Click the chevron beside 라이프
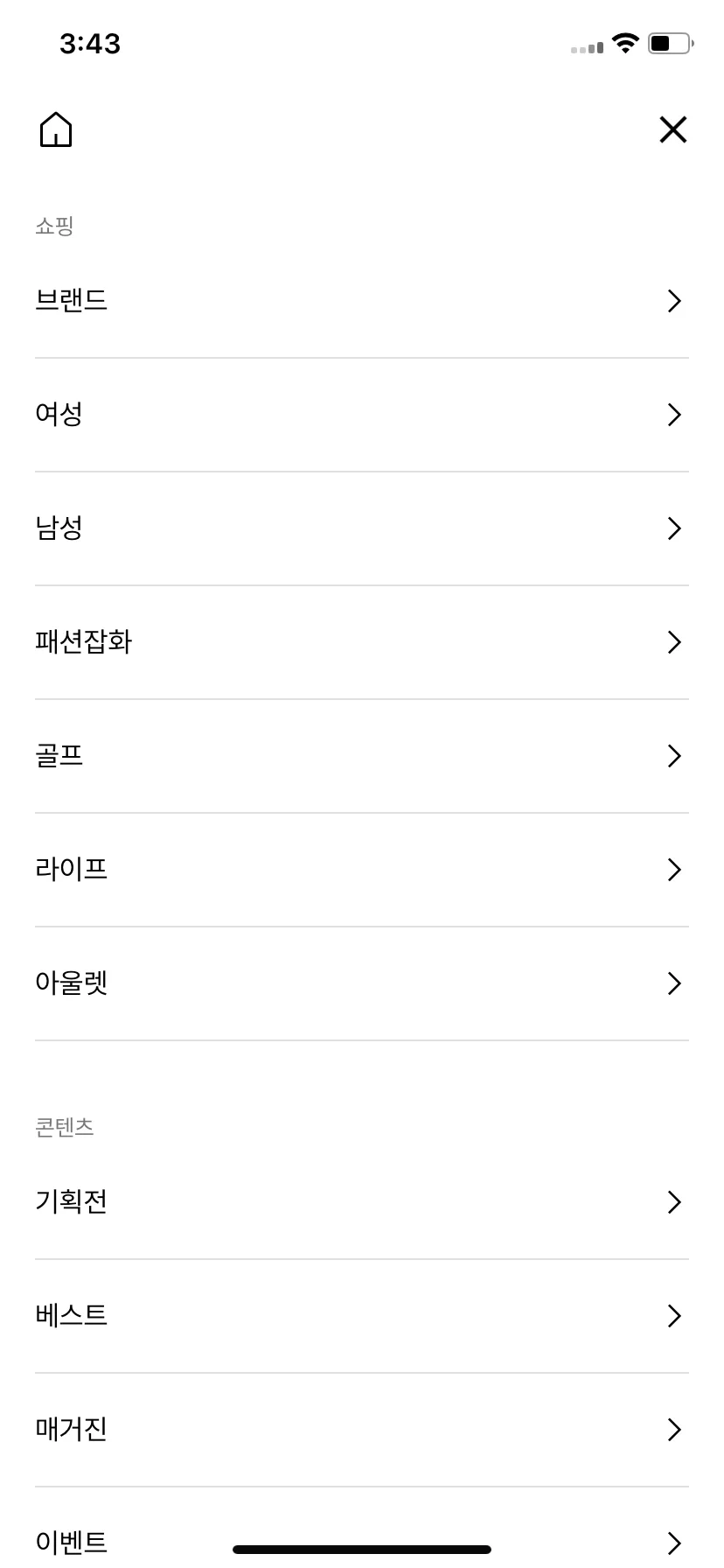Screen dimensions: 724x1568 point(674,870)
